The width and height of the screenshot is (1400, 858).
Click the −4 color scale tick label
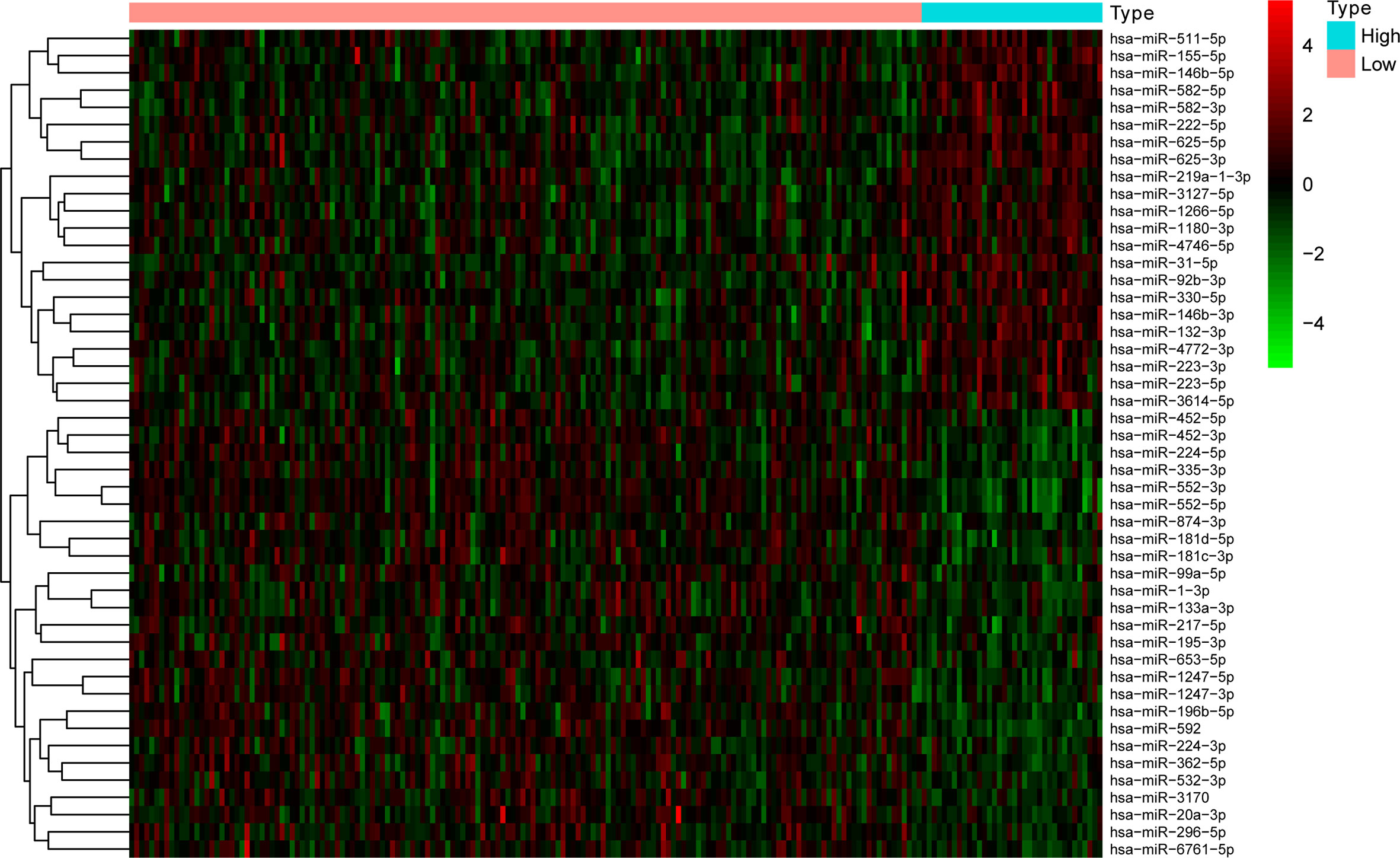(1313, 323)
